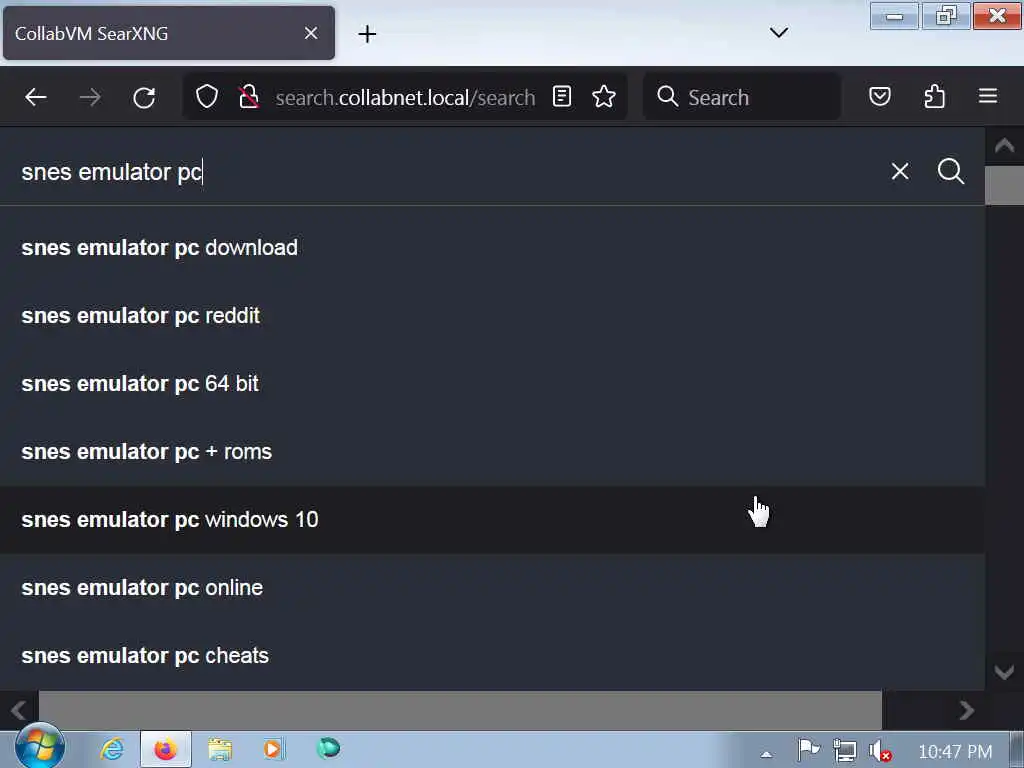Click vertical scrollbar down arrow
The height and width of the screenshot is (768, 1024).
click(x=1004, y=671)
